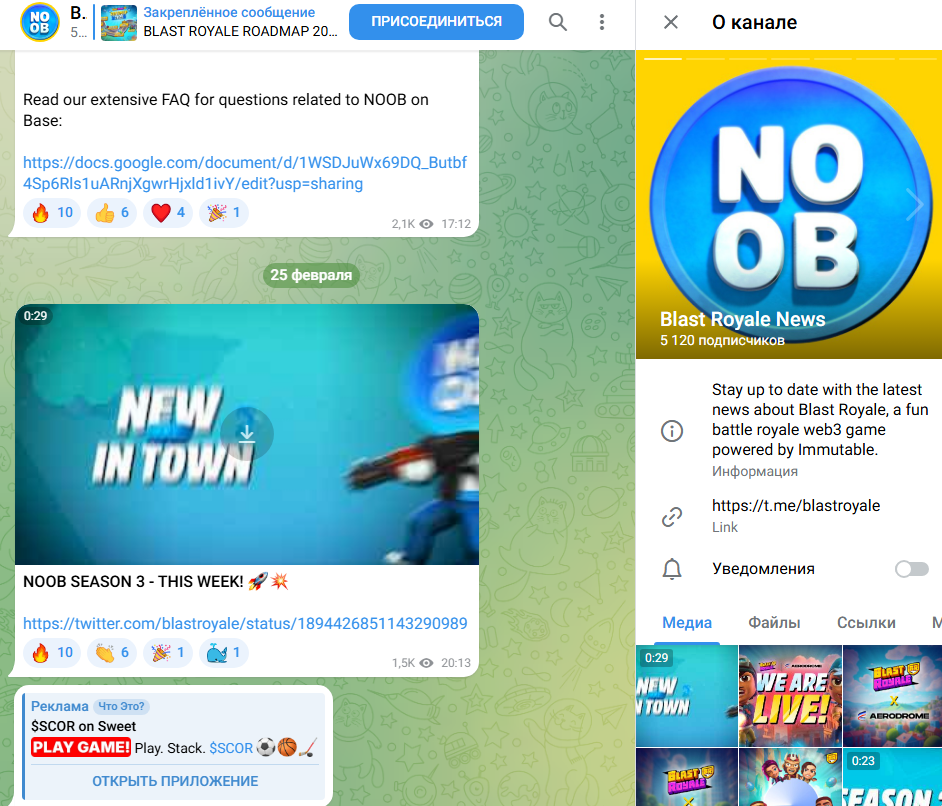This screenshot has width=942, height=806.
Task: Click ОТКРЫТЬ ПРИЛОЖЕНИЕ button
Action: point(175,781)
